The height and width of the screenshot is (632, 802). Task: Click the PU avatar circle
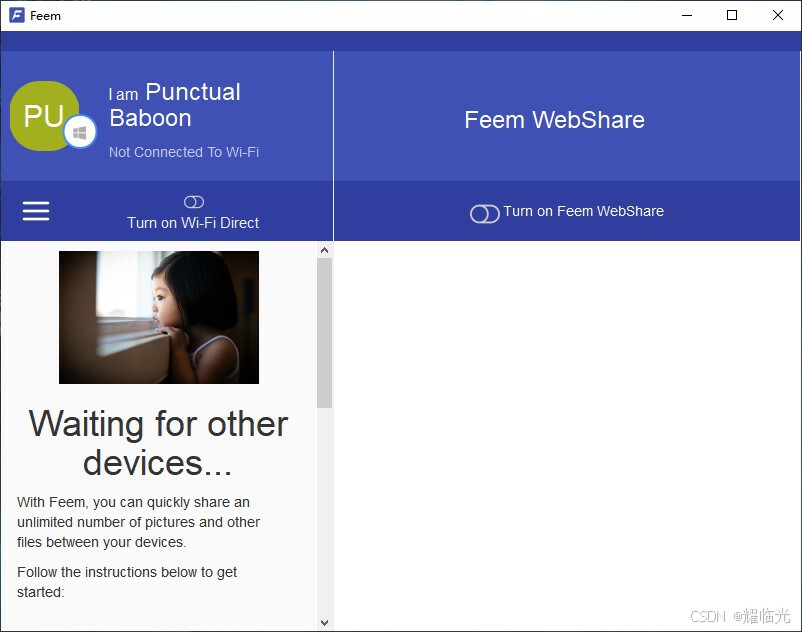(x=44, y=116)
